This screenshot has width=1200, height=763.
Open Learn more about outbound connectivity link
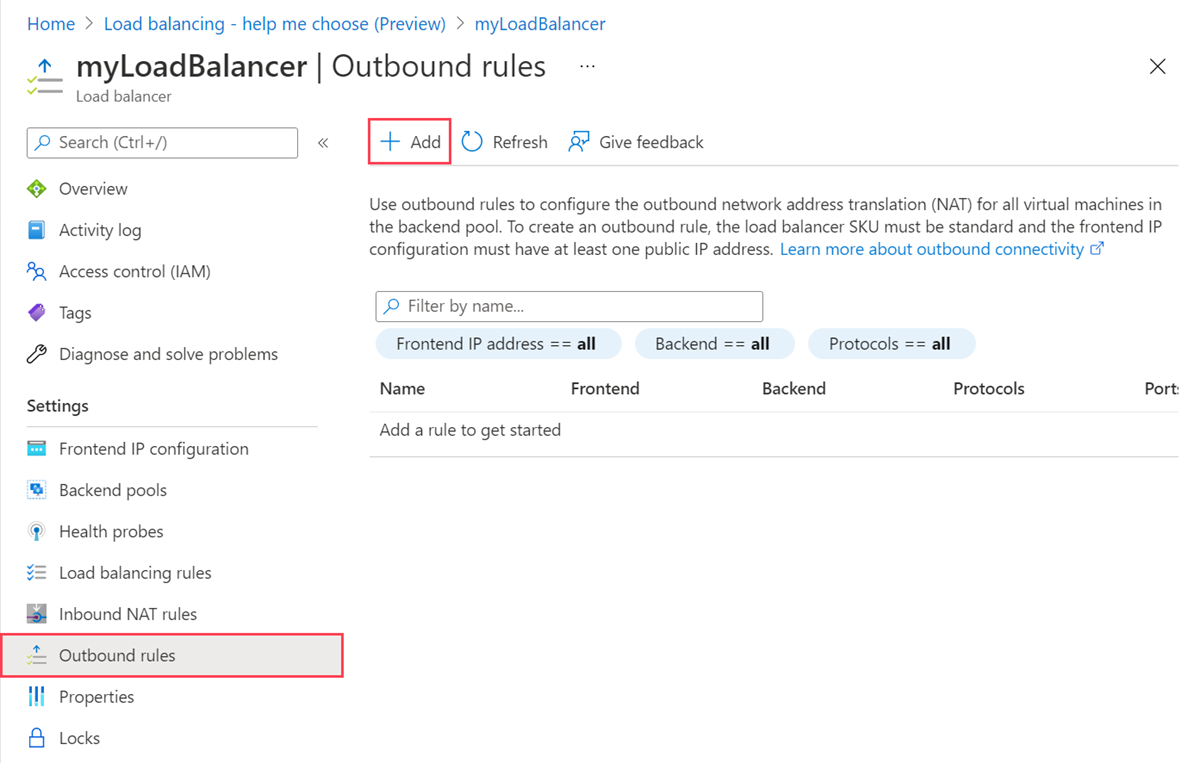click(x=932, y=249)
